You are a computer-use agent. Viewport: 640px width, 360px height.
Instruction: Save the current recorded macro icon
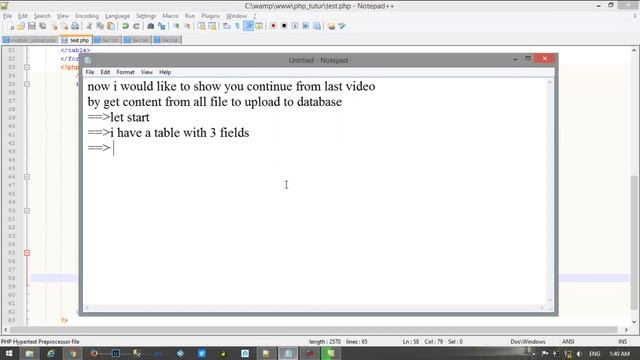[317, 26]
